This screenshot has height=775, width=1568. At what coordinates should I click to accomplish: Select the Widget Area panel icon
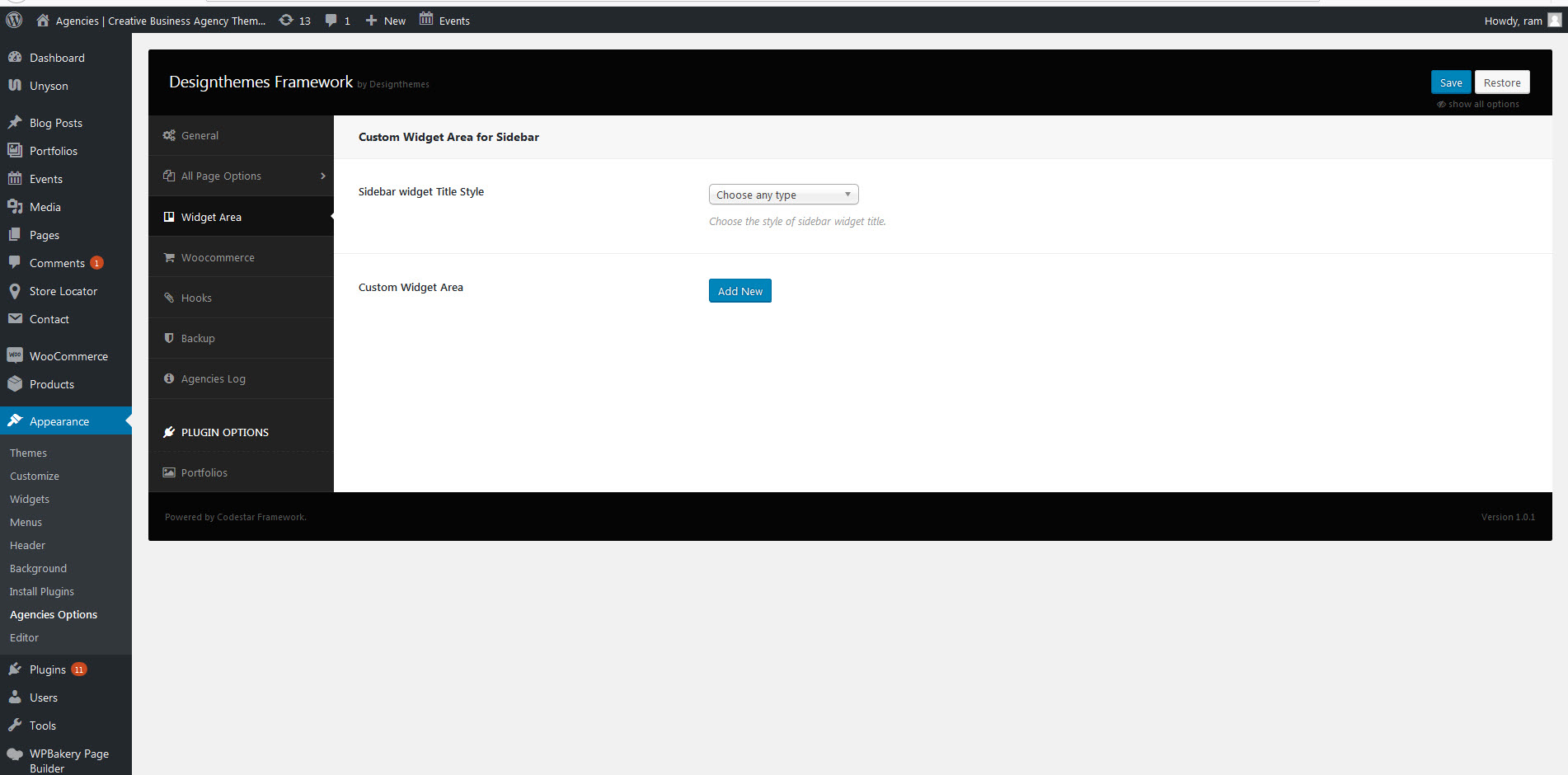pyautogui.click(x=169, y=216)
